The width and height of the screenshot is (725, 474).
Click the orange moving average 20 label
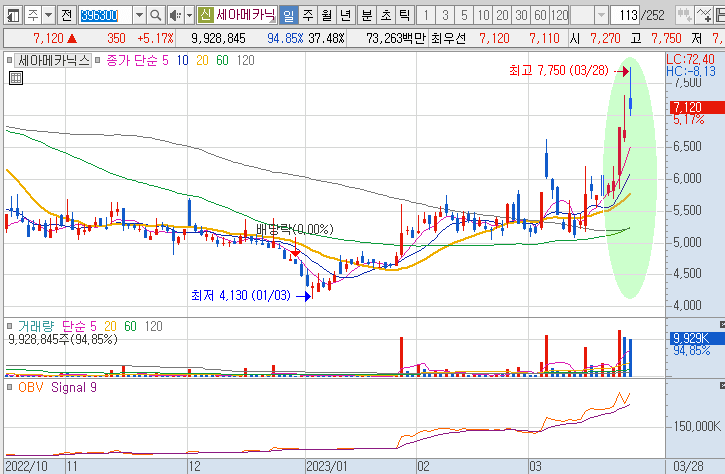coord(202,60)
